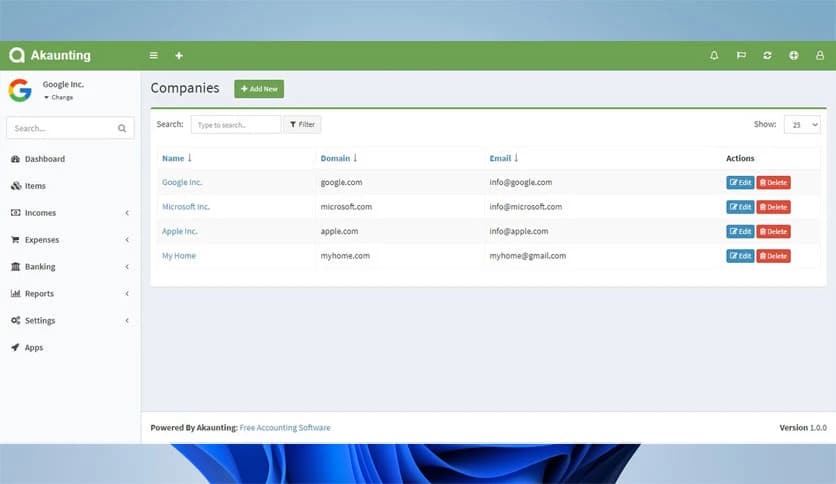Sort companies by Domain column
The width and height of the screenshot is (836, 484).
[339, 158]
